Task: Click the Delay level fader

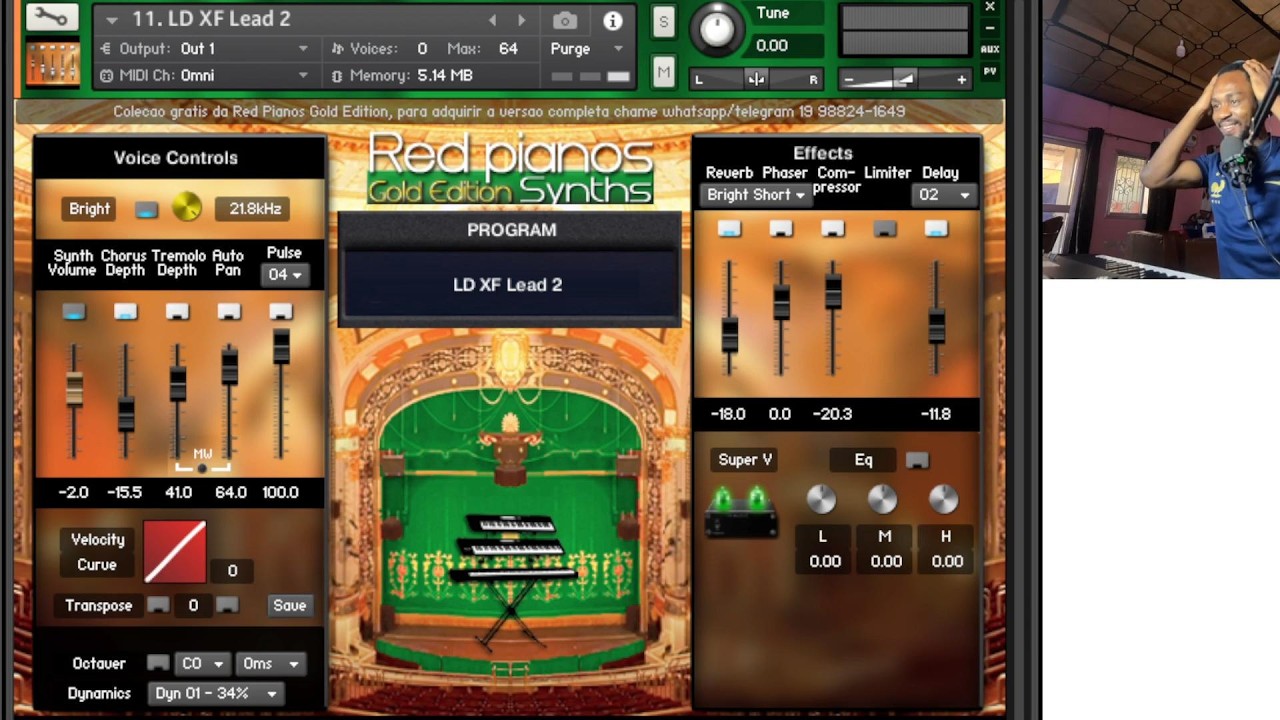Action: [x=937, y=327]
